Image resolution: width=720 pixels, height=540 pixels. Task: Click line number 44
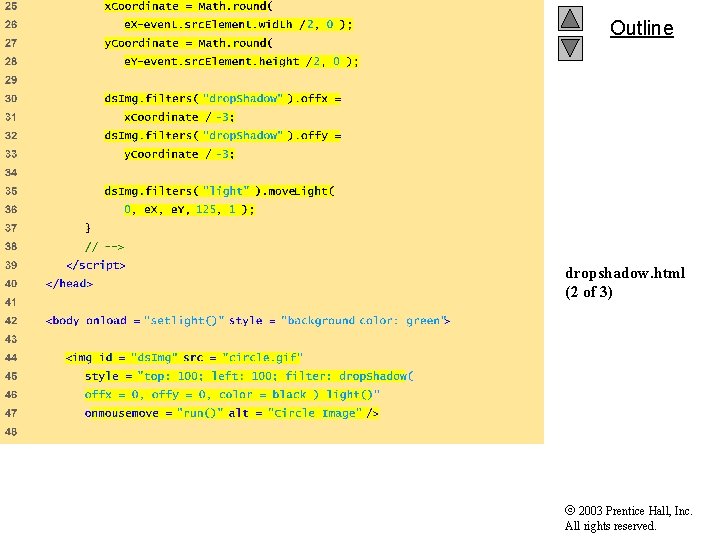(x=11, y=357)
